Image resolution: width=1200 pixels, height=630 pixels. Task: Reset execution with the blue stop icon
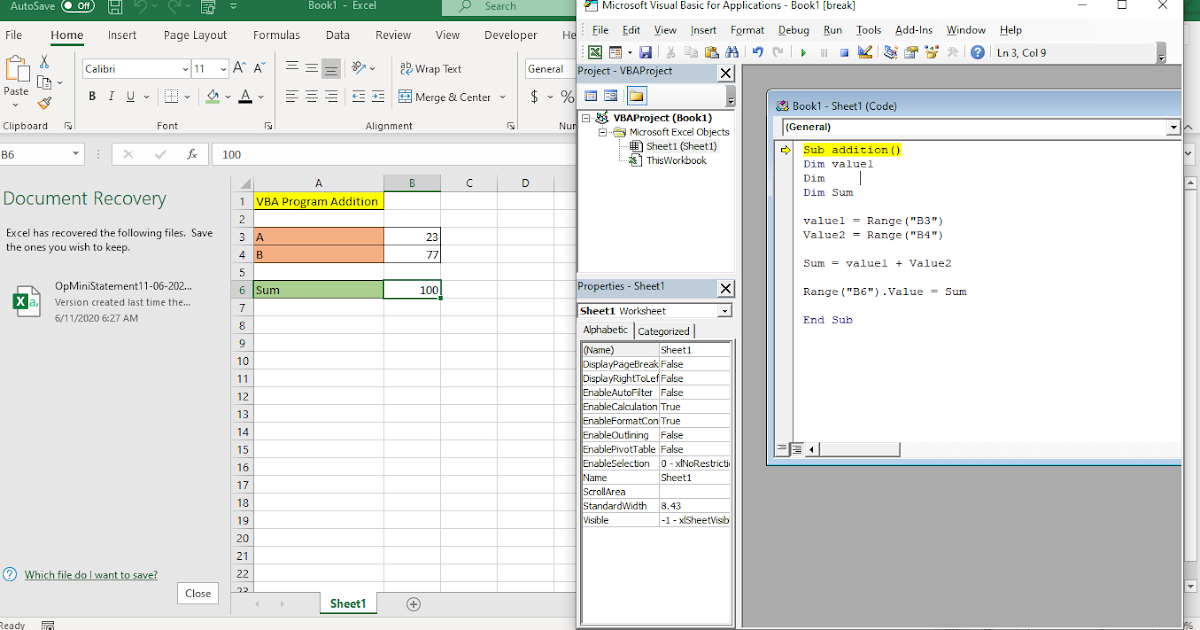844,52
